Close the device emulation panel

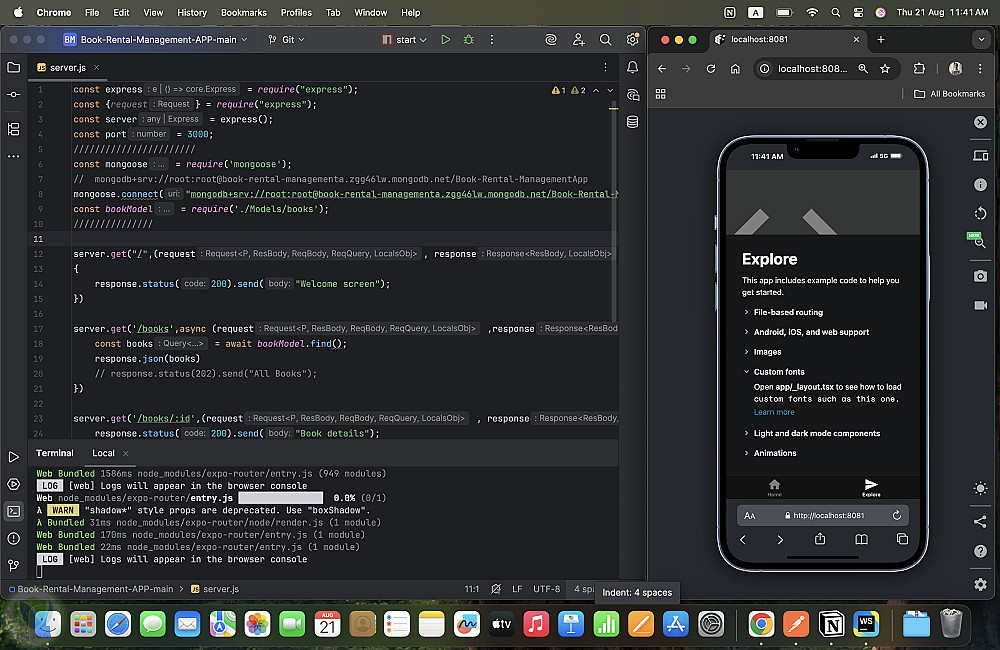tap(980, 122)
